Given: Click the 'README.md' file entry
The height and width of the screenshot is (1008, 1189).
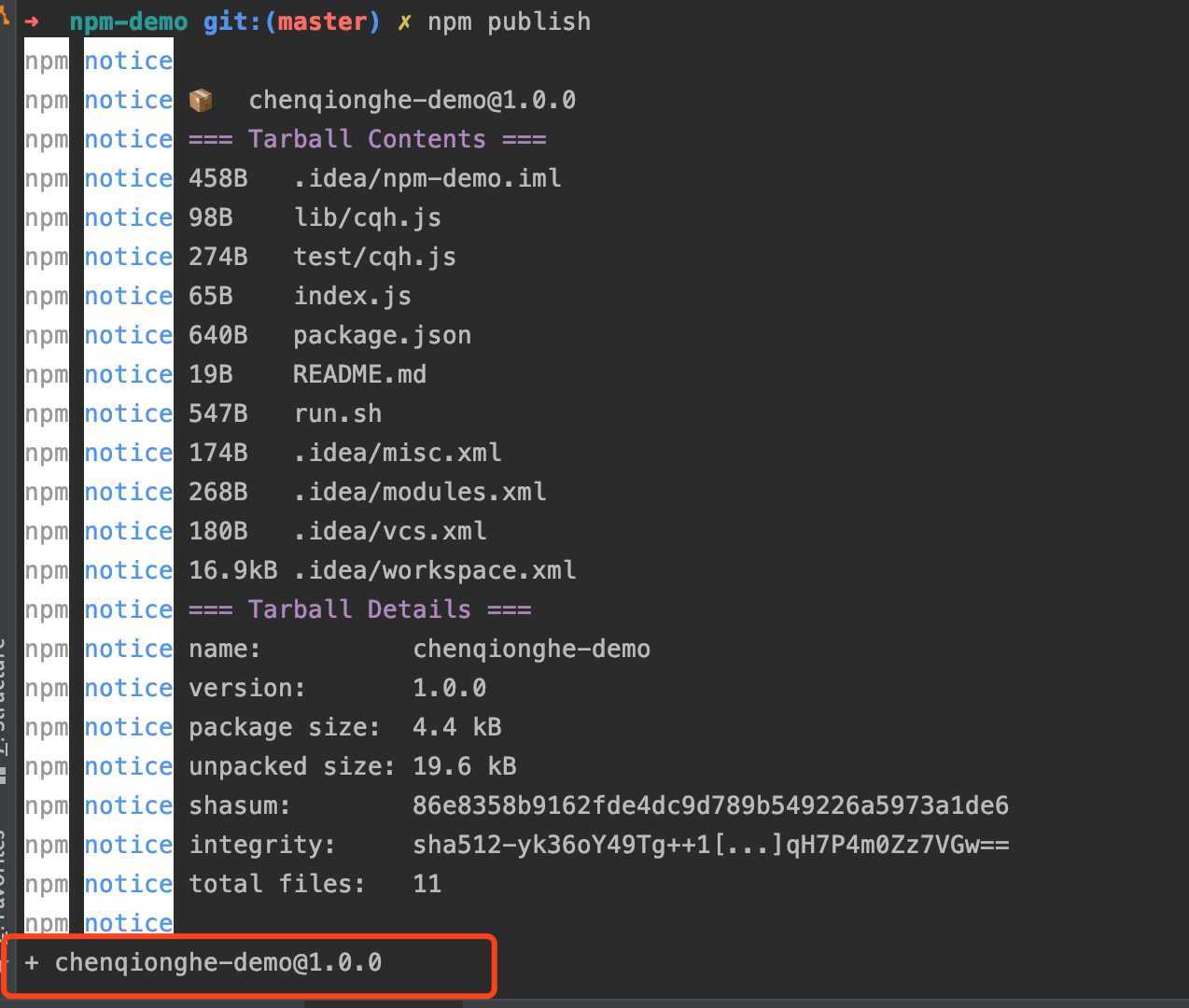Looking at the screenshot, I should point(359,374).
